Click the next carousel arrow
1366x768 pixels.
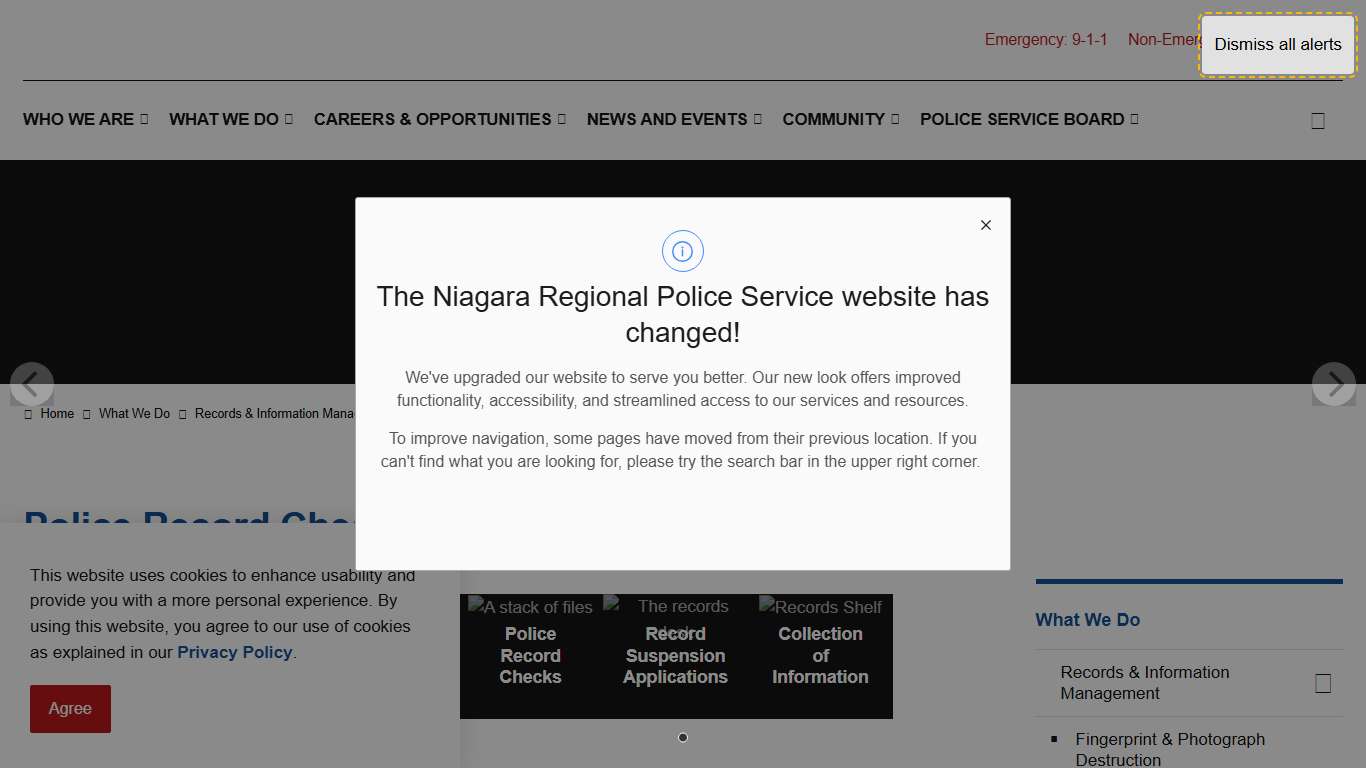1334,384
